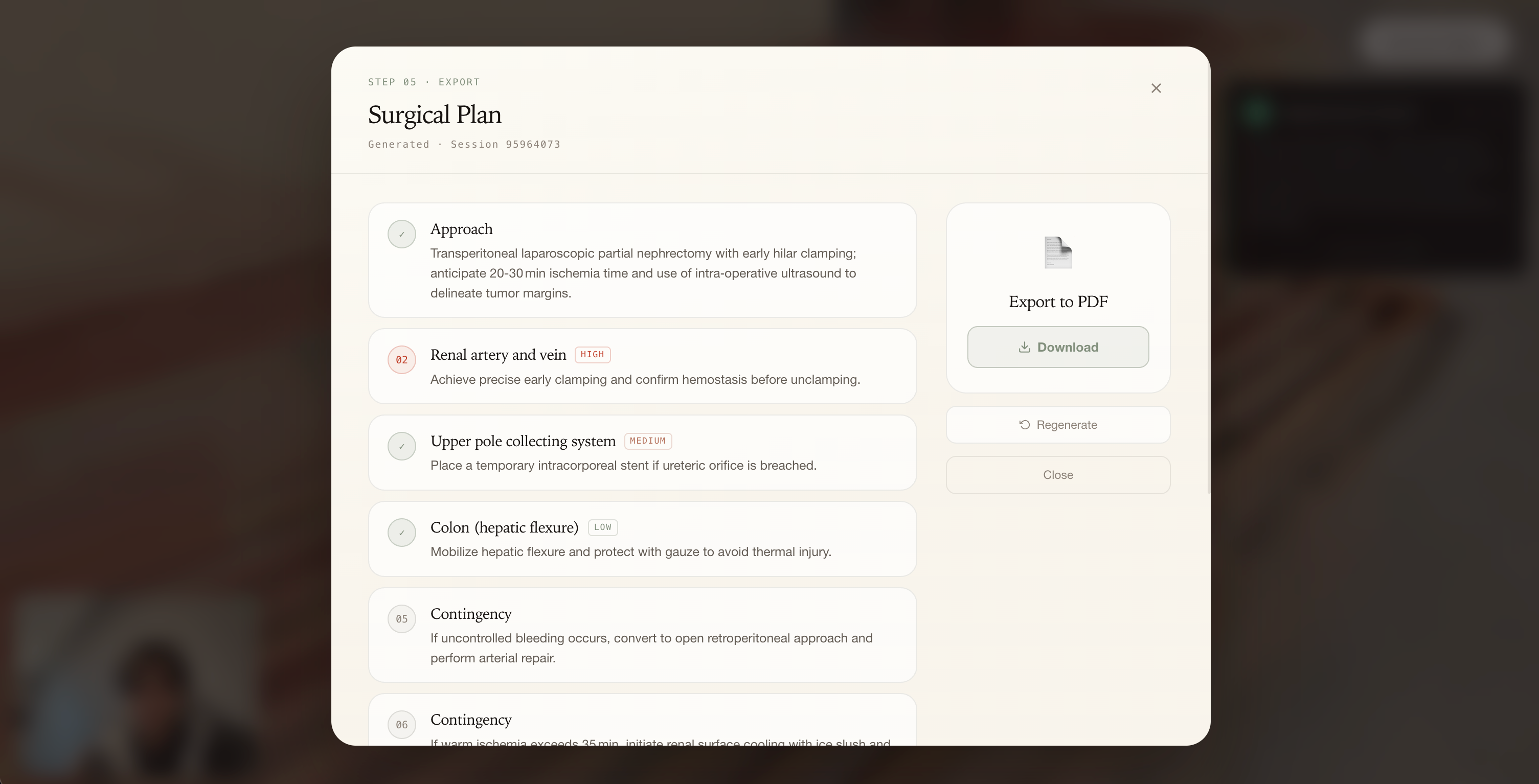Click the PDF document icon
The width and height of the screenshot is (1539, 784).
(x=1057, y=252)
